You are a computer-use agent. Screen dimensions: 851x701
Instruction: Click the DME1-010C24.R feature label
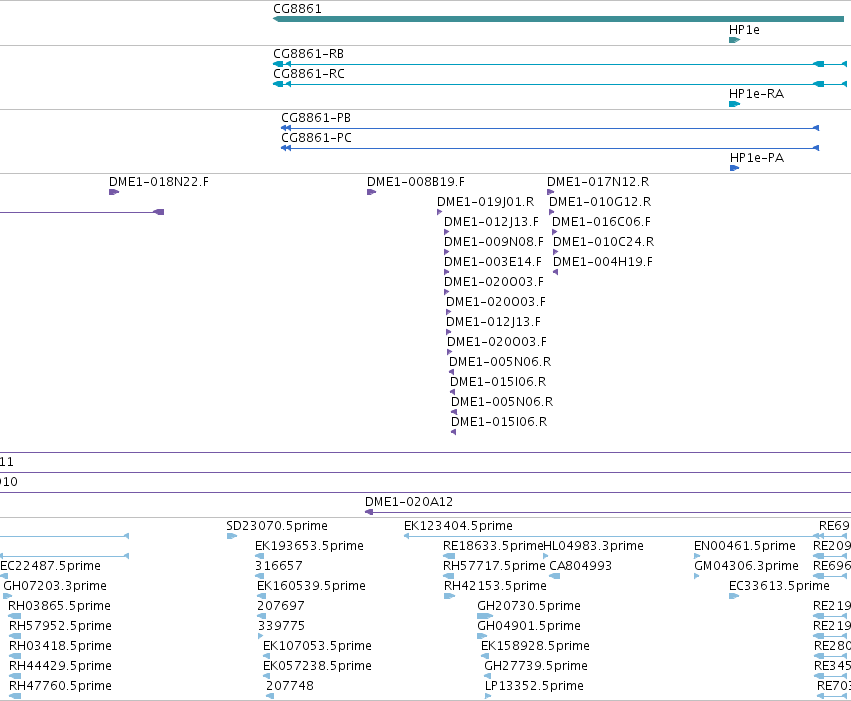[604, 242]
